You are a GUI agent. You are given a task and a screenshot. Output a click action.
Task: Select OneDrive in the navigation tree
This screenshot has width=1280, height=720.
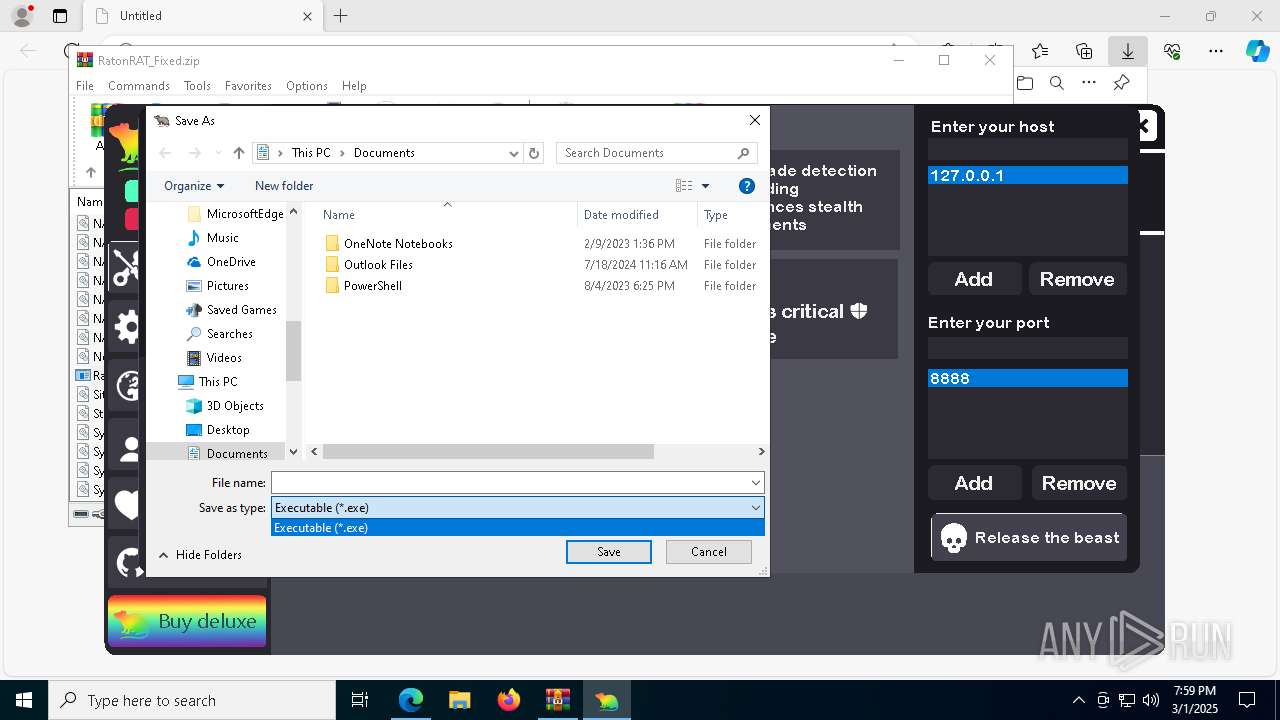click(231, 262)
